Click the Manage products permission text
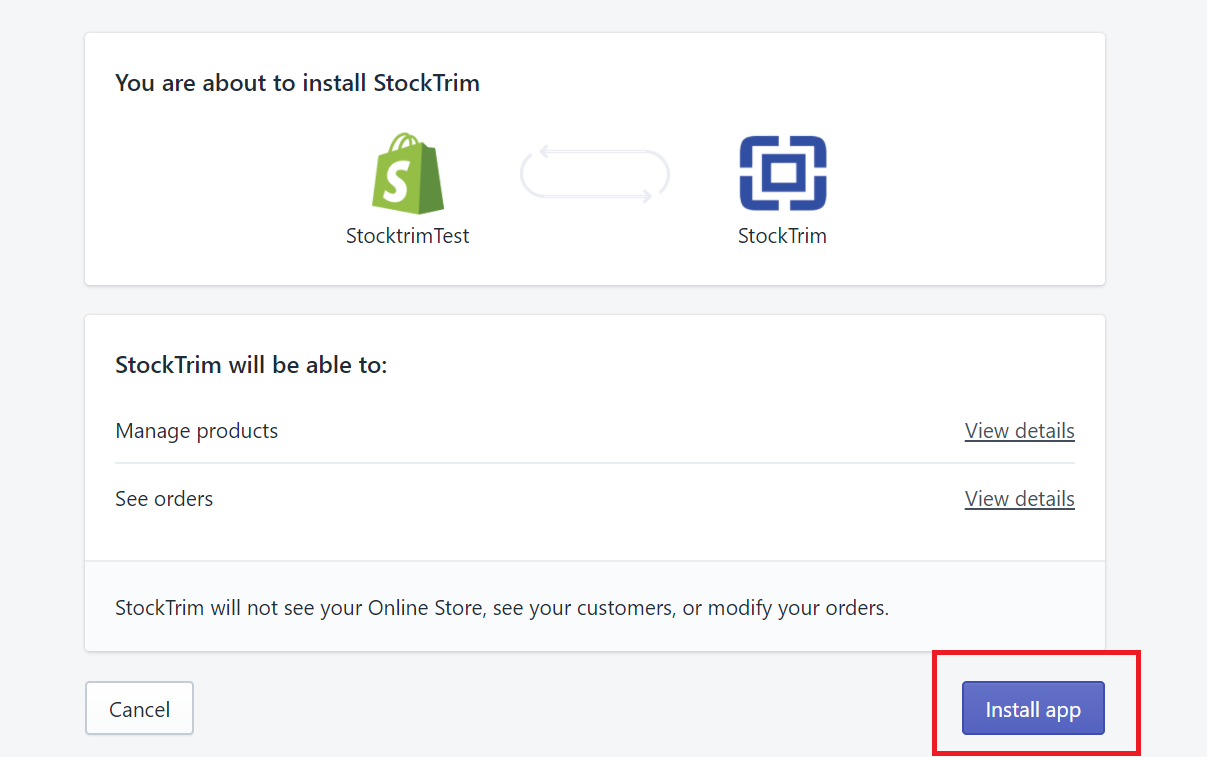The image size is (1207, 757). tap(197, 431)
